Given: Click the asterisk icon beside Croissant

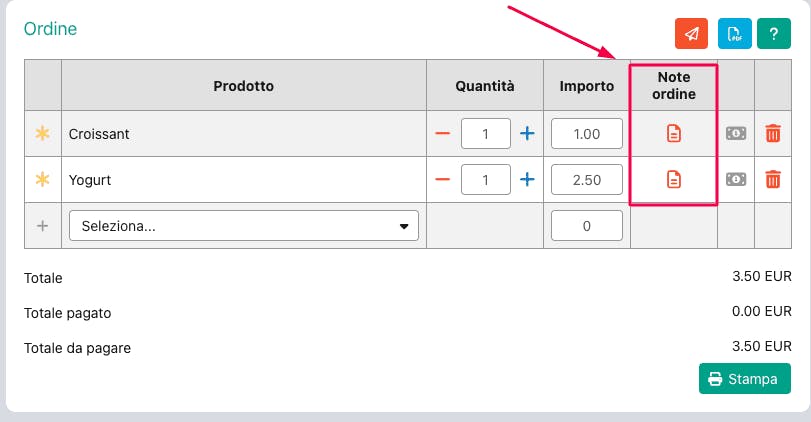Looking at the screenshot, I should coord(42,133).
